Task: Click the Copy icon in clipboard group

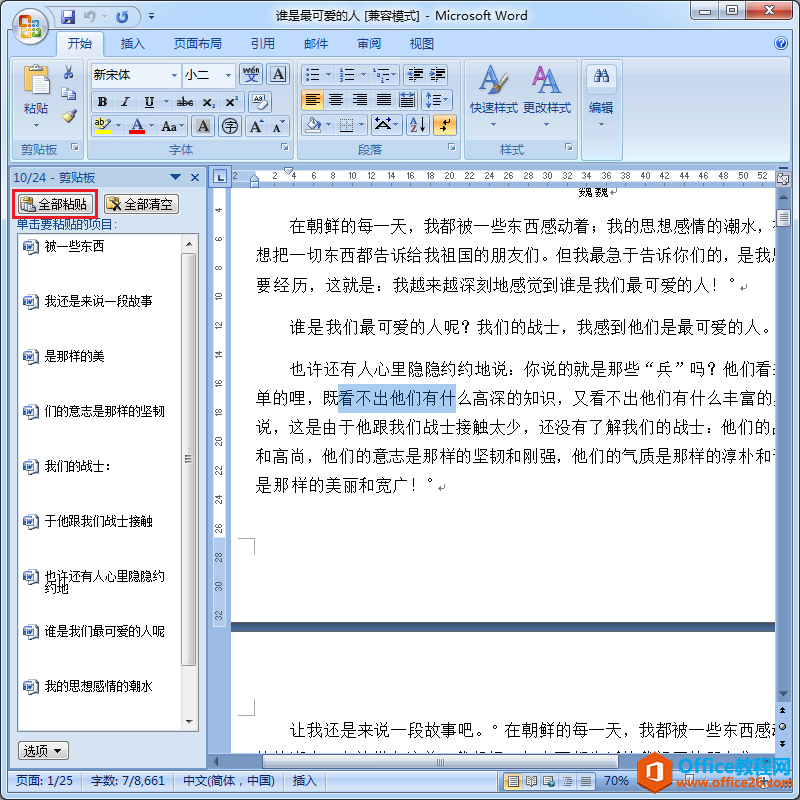Action: click(69, 94)
